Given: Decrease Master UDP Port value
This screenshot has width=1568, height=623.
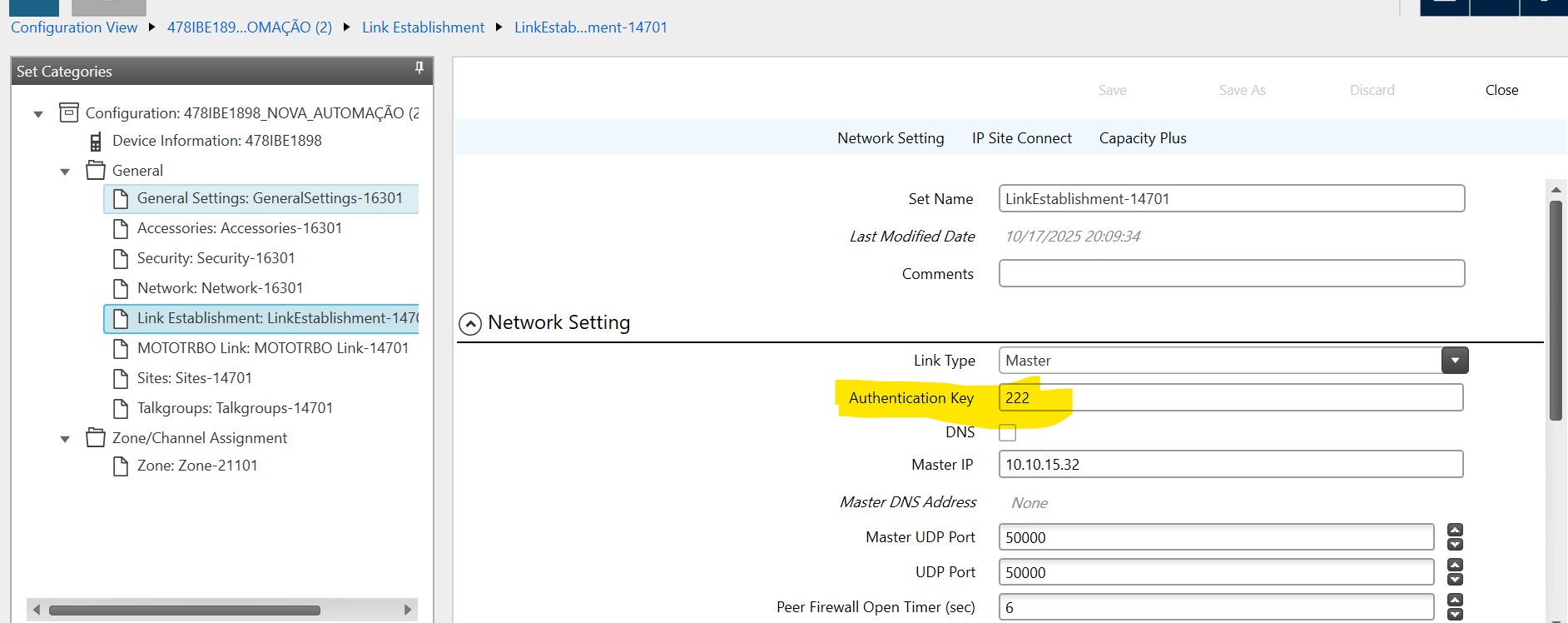Looking at the screenshot, I should 1455,544.
